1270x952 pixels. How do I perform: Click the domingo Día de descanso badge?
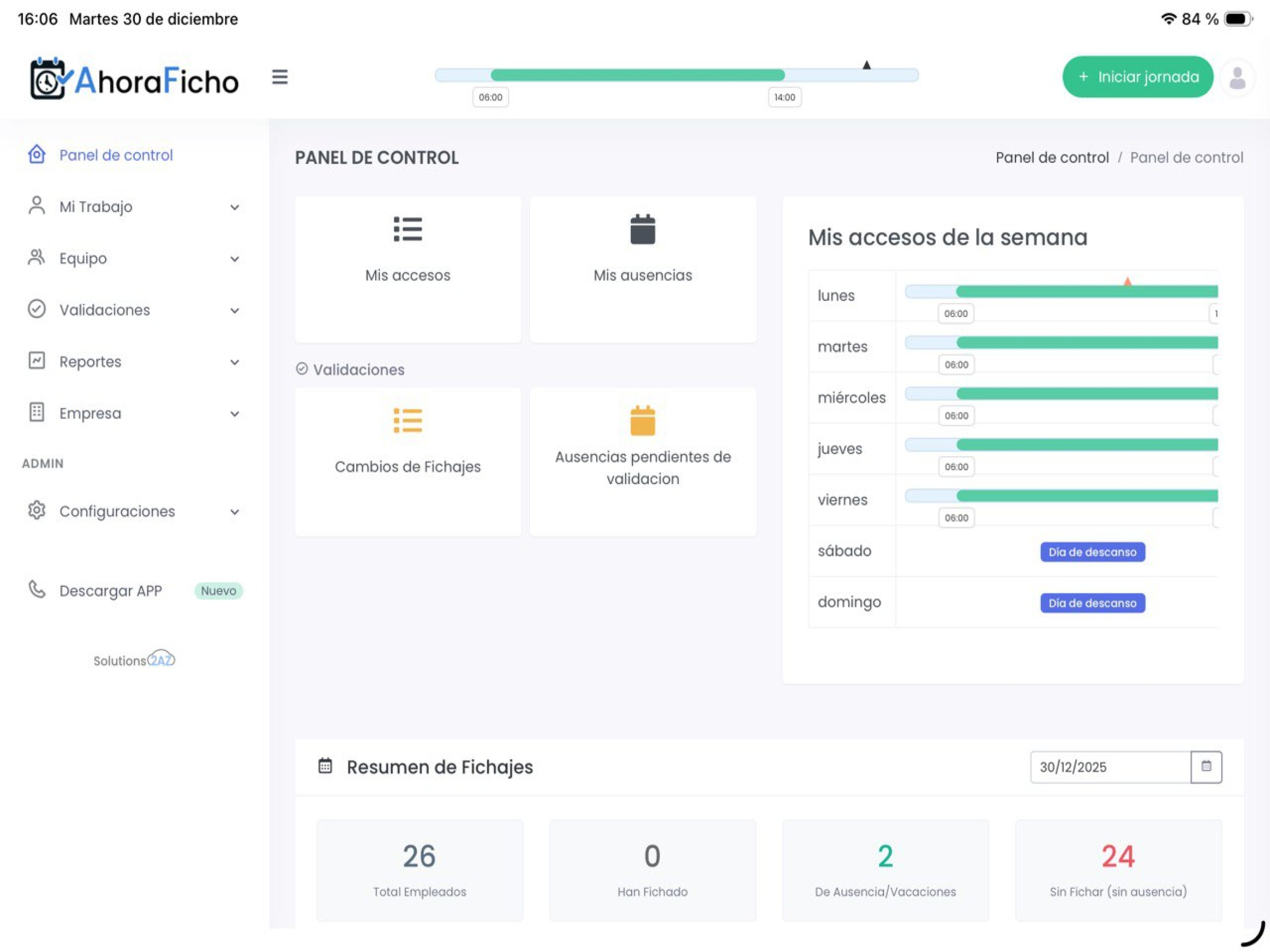click(x=1092, y=602)
